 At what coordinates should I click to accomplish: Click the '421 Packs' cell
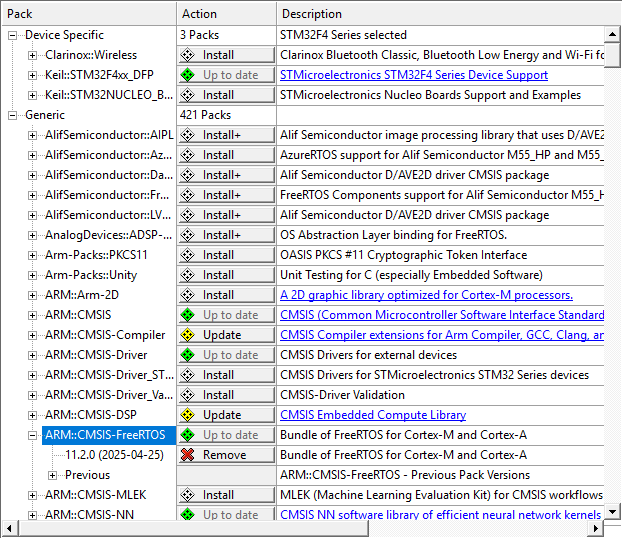(x=205, y=115)
